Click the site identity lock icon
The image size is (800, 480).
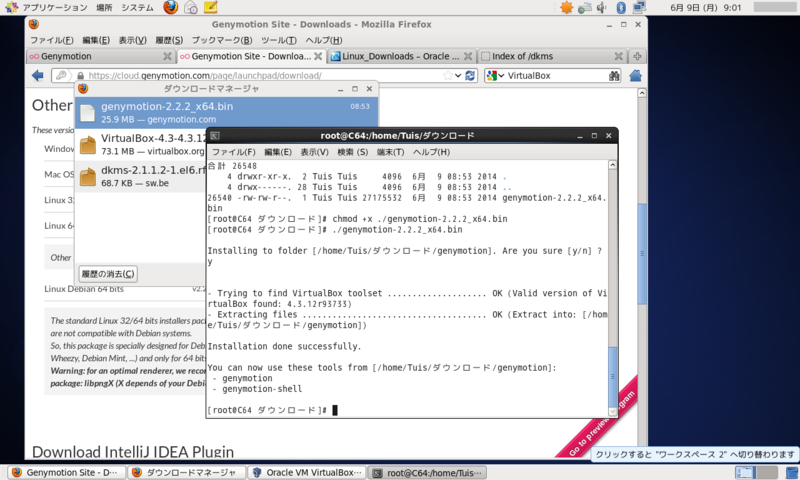(81, 75)
